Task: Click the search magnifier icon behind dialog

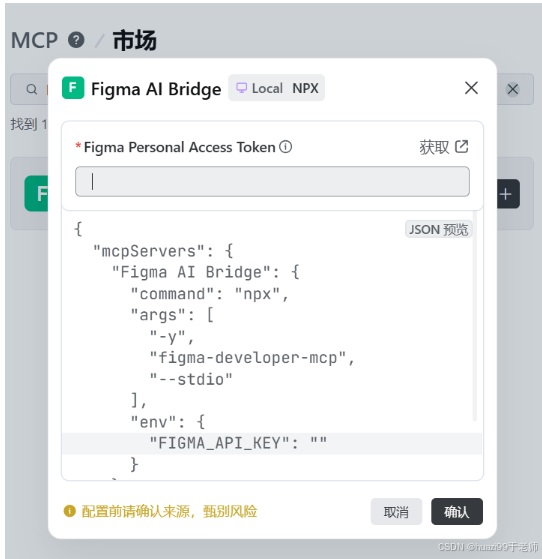Action: [32, 89]
